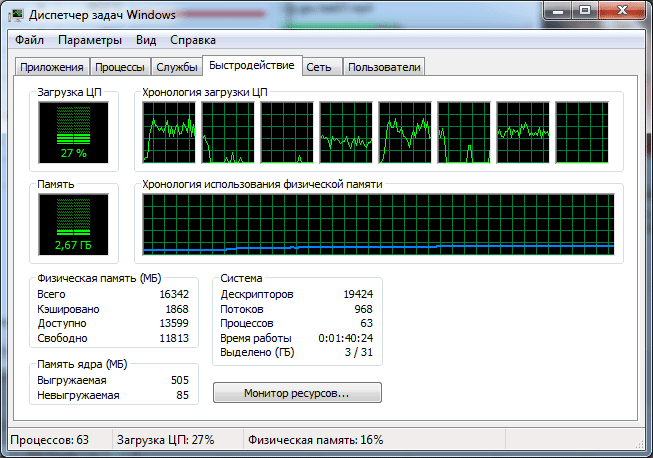Screen dimensions: 653x458
Task: Click status bar text Загрузка ЦП: 27%
Action: [165, 440]
